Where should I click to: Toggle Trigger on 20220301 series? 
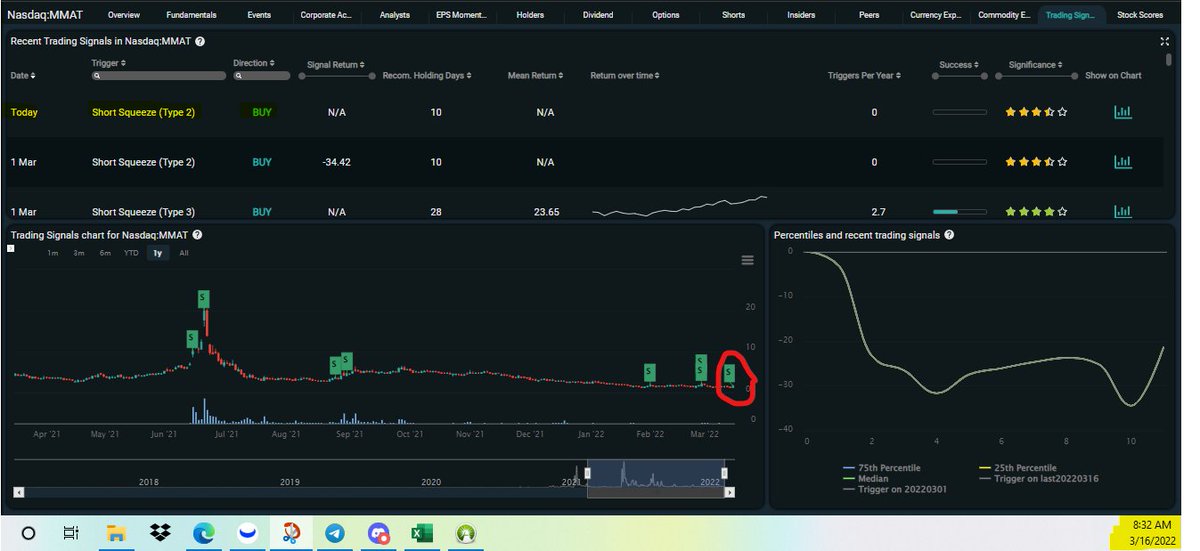coord(895,489)
